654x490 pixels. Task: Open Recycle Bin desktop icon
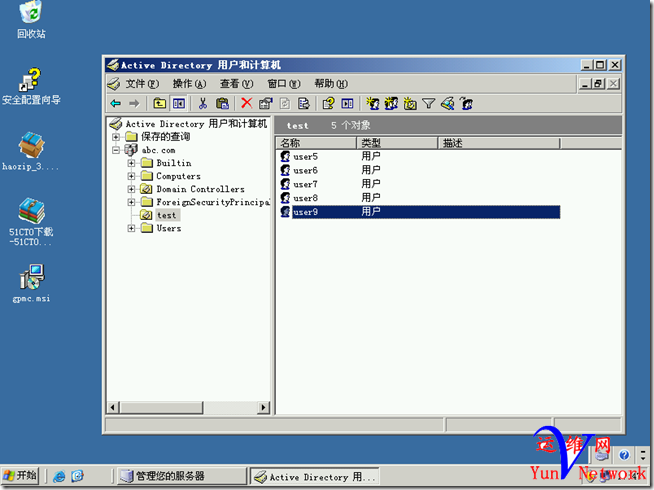[x=31, y=20]
